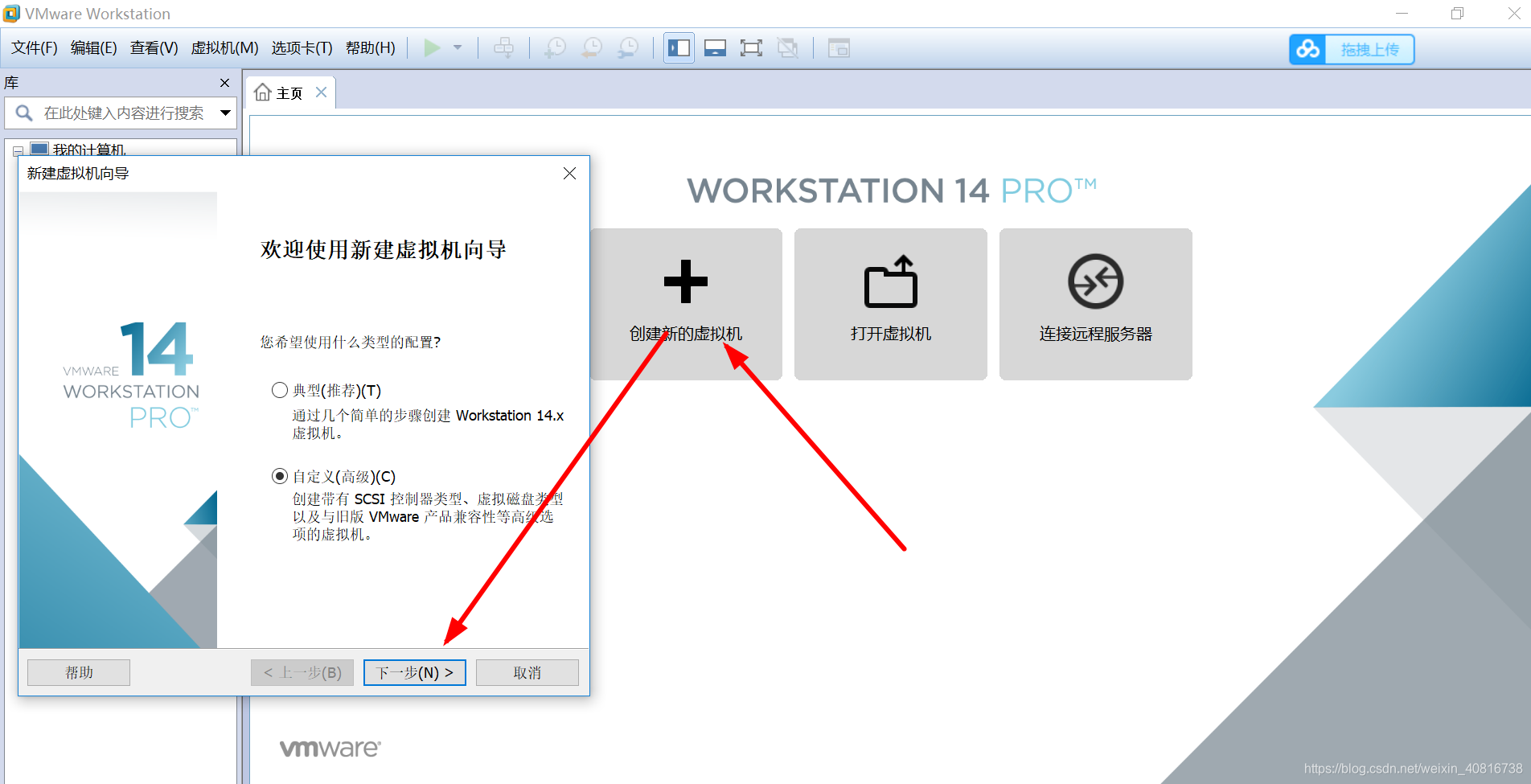Click the revert to snapshot icon

coord(592,48)
